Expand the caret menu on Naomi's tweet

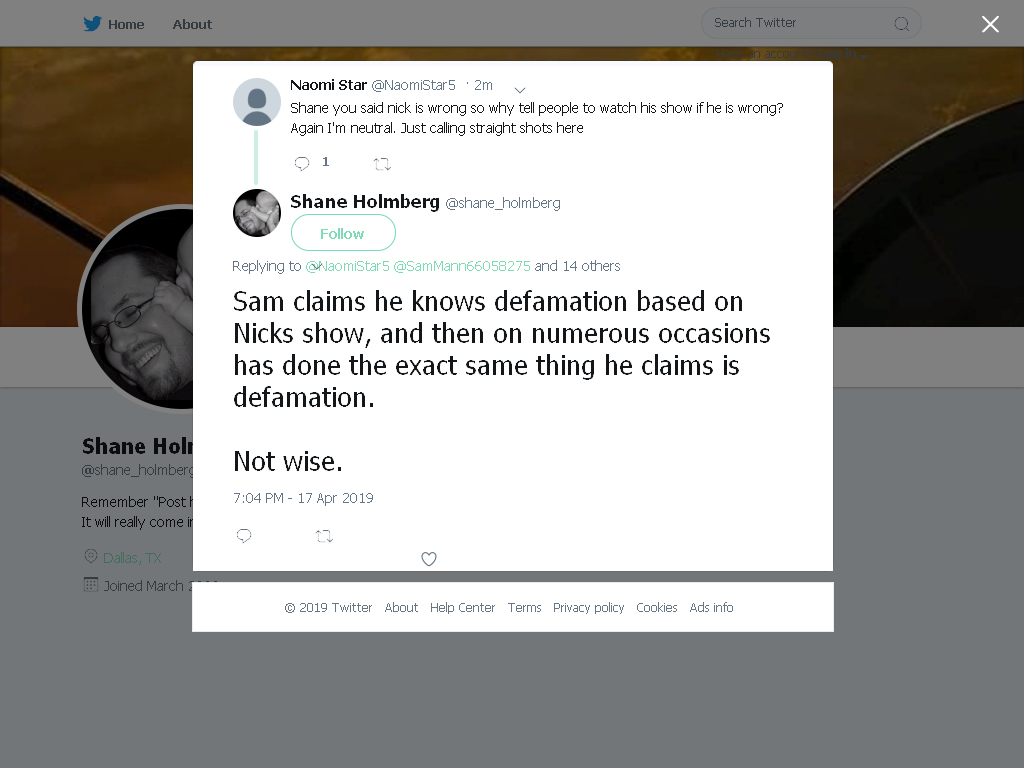[520, 89]
